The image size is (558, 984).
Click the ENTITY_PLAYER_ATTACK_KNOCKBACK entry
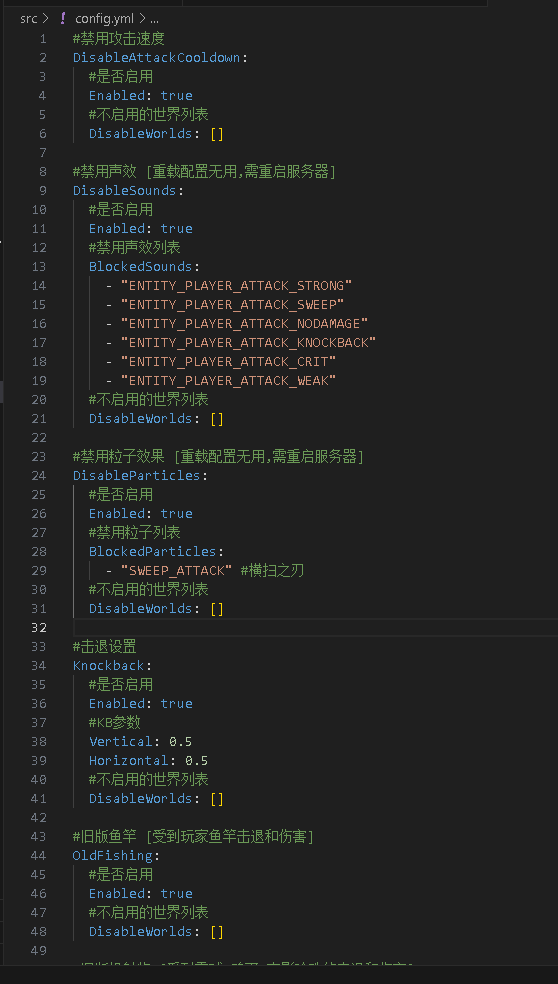point(249,343)
